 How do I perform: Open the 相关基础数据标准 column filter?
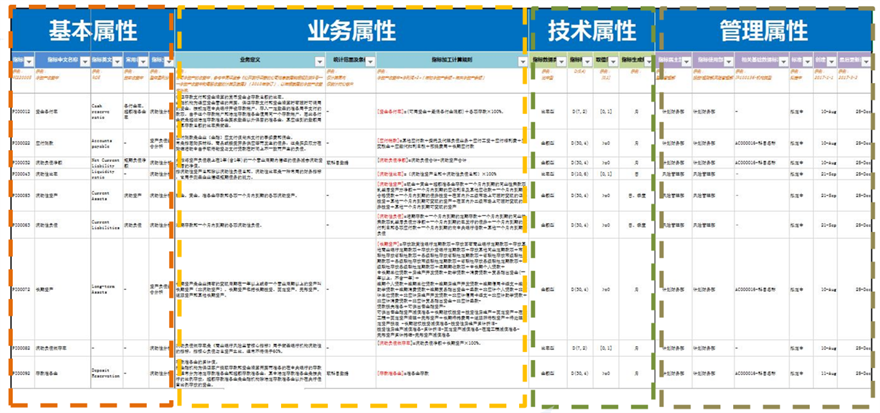click(x=782, y=62)
